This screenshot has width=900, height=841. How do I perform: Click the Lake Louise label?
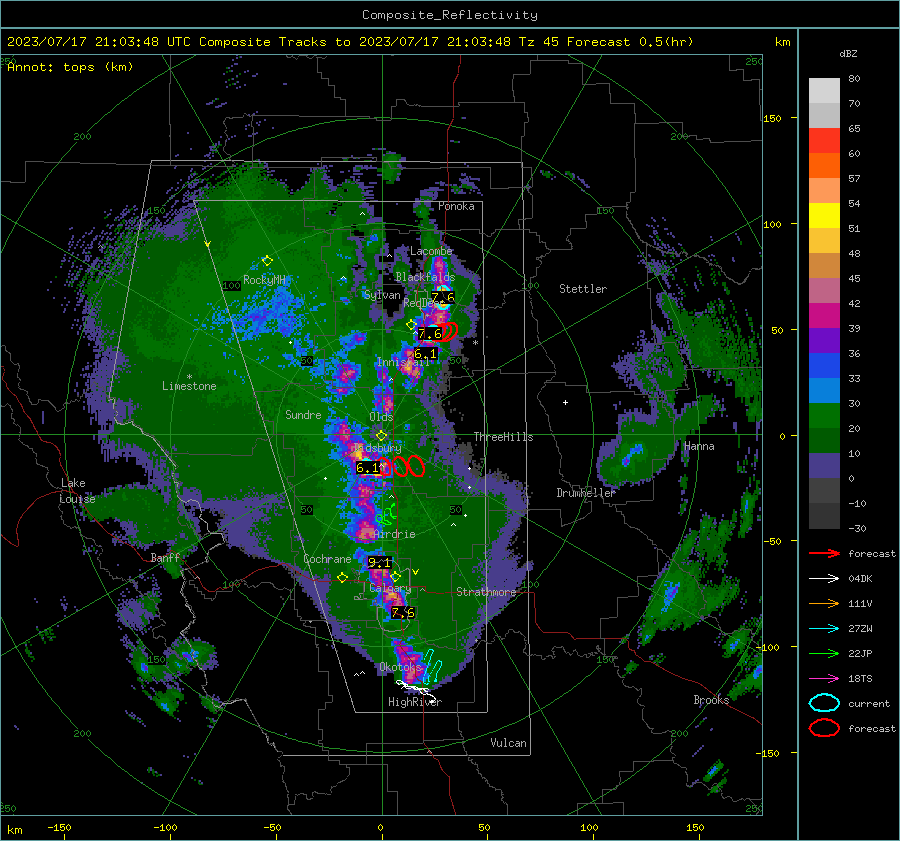click(x=77, y=491)
